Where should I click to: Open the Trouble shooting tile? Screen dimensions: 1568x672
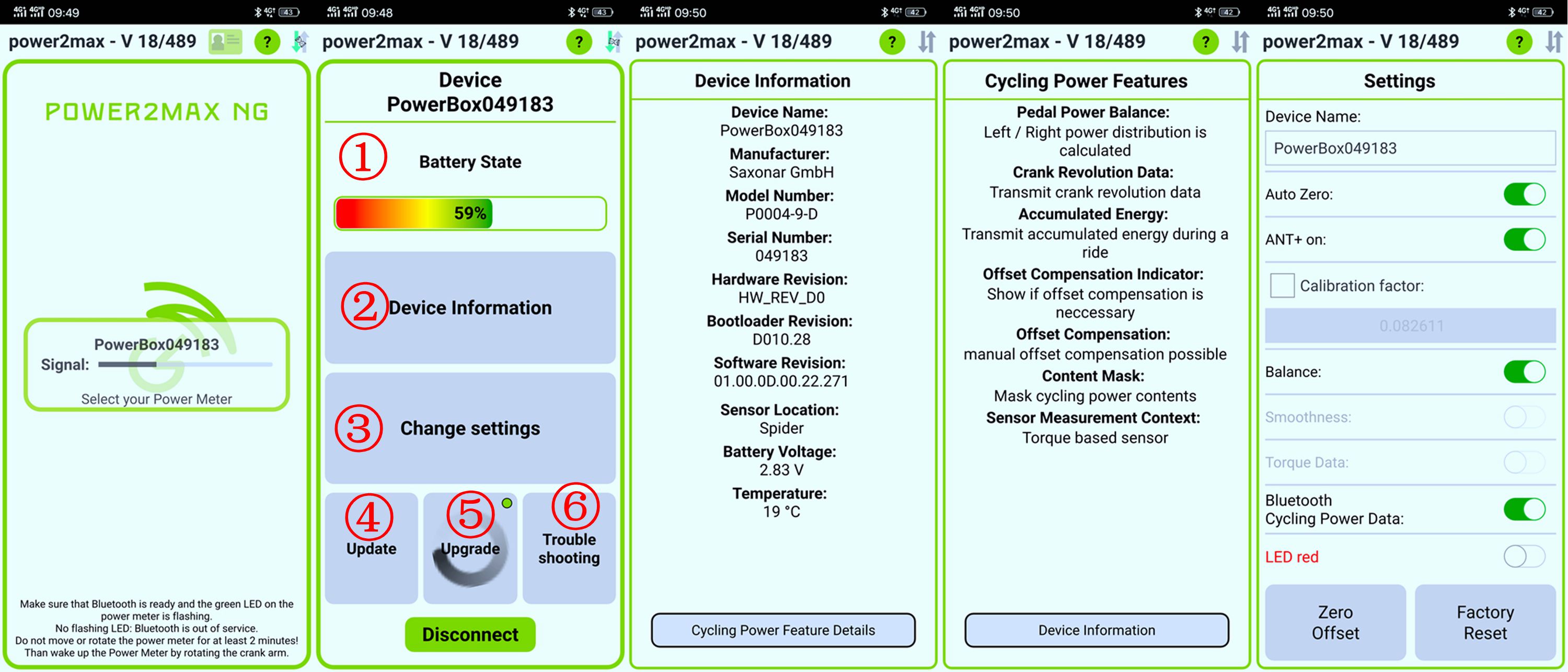(569, 548)
